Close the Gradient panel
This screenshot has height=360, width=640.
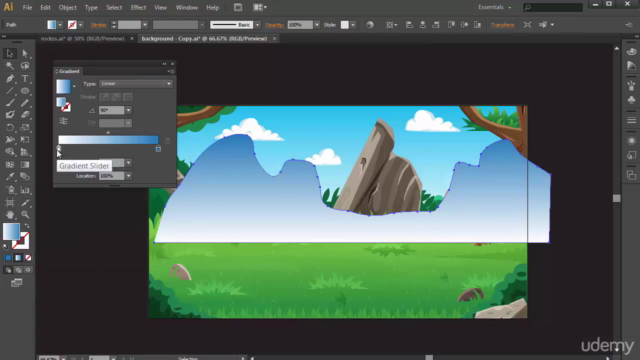pyautogui.click(x=172, y=64)
